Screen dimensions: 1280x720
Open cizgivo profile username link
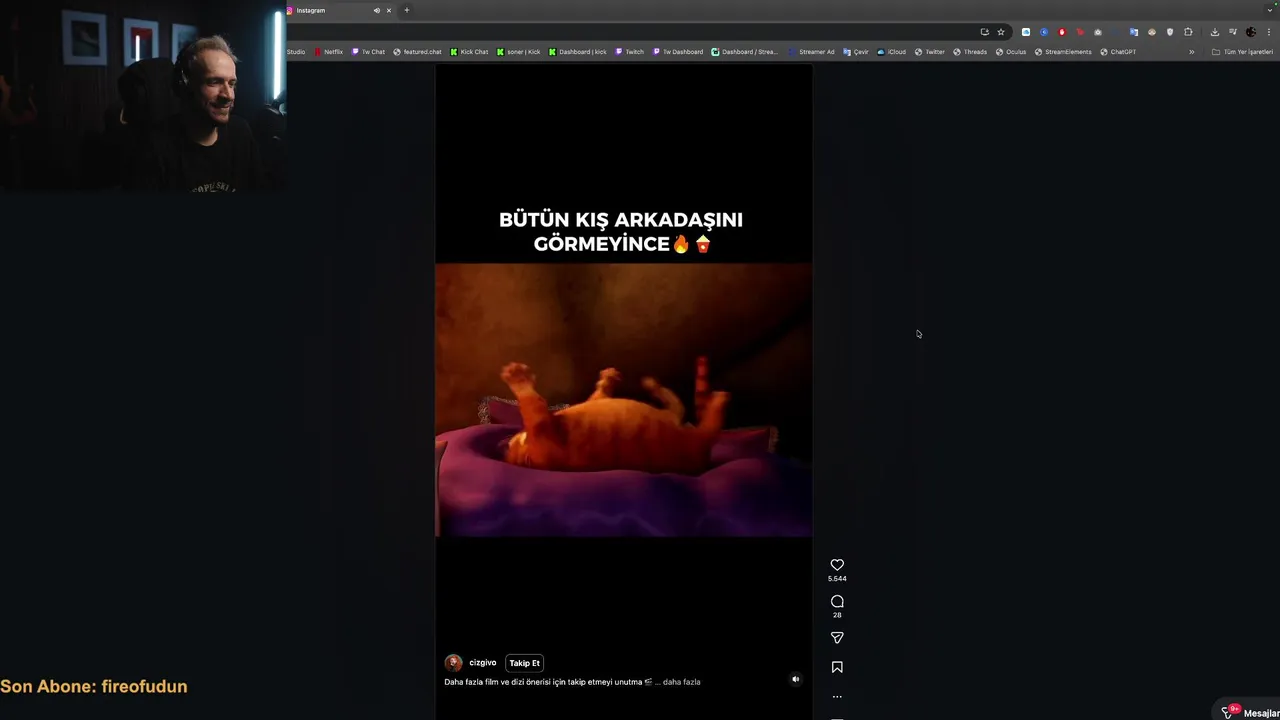pos(483,663)
